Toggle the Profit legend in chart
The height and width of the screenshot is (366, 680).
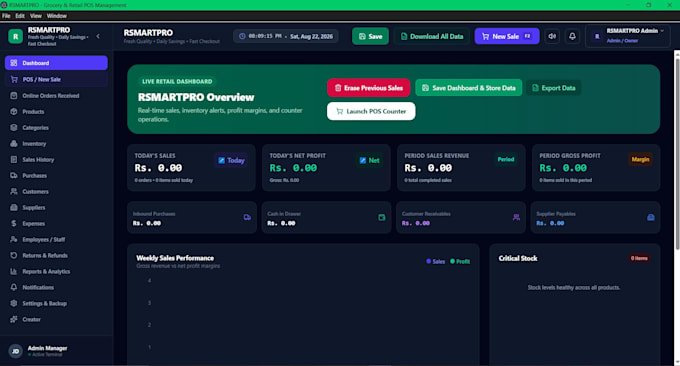(x=460, y=261)
